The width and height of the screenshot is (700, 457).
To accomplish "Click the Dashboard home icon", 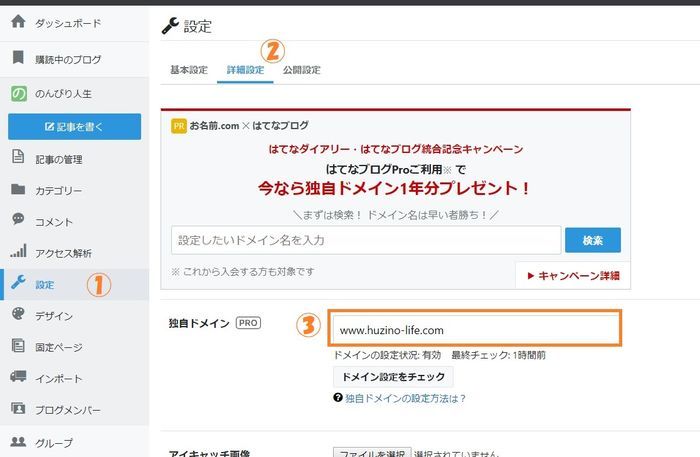I will click(18, 21).
